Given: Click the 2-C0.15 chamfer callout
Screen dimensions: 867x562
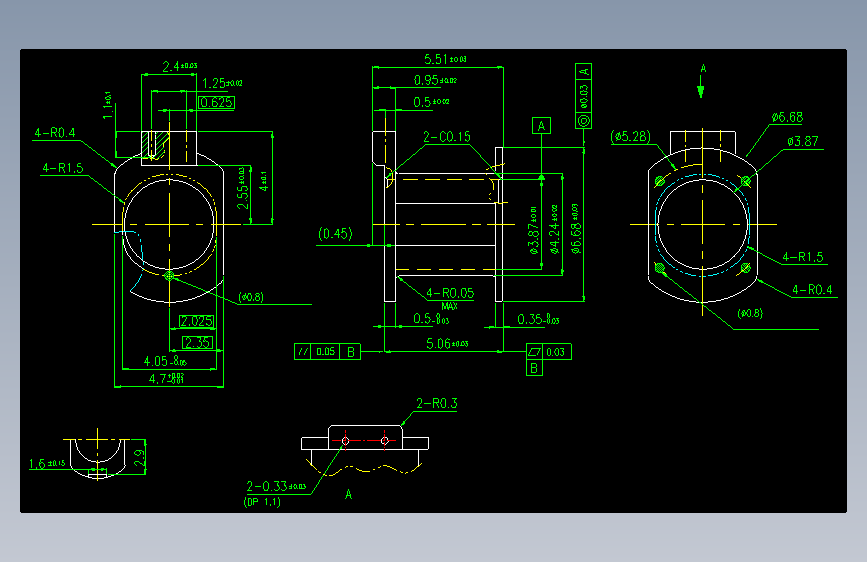Looking at the screenshot, I should (x=447, y=137).
